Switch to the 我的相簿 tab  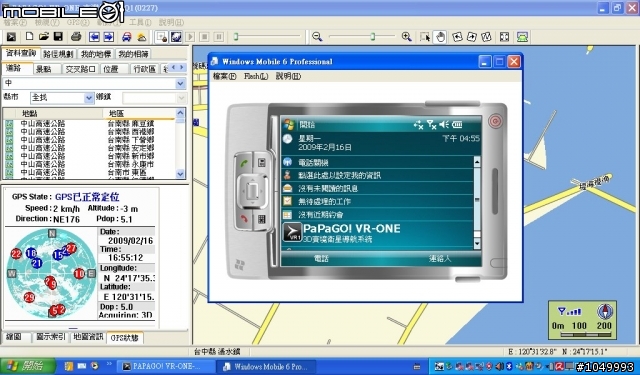133,54
